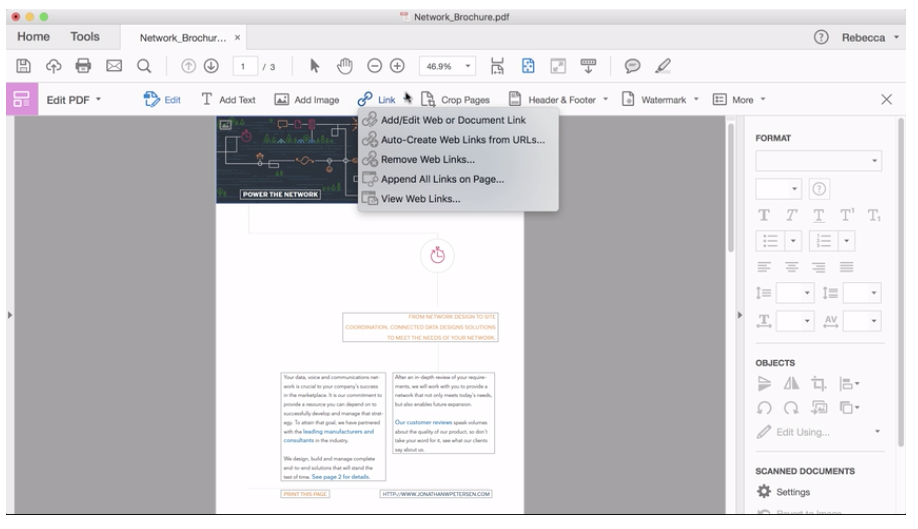Expand the Header & Footer dropdown
Image resolution: width=918 pixels, height=529 pixels.
tap(606, 100)
